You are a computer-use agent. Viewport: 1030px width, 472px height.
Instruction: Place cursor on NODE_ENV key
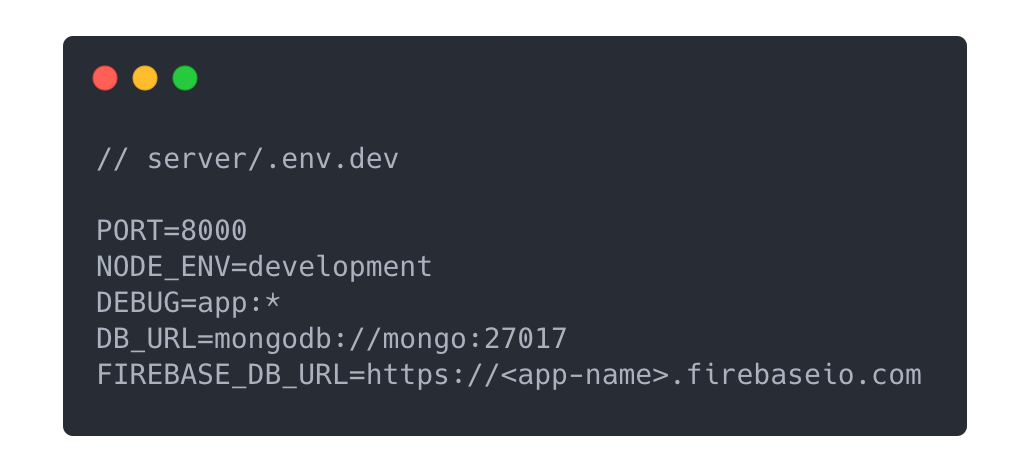click(163, 267)
